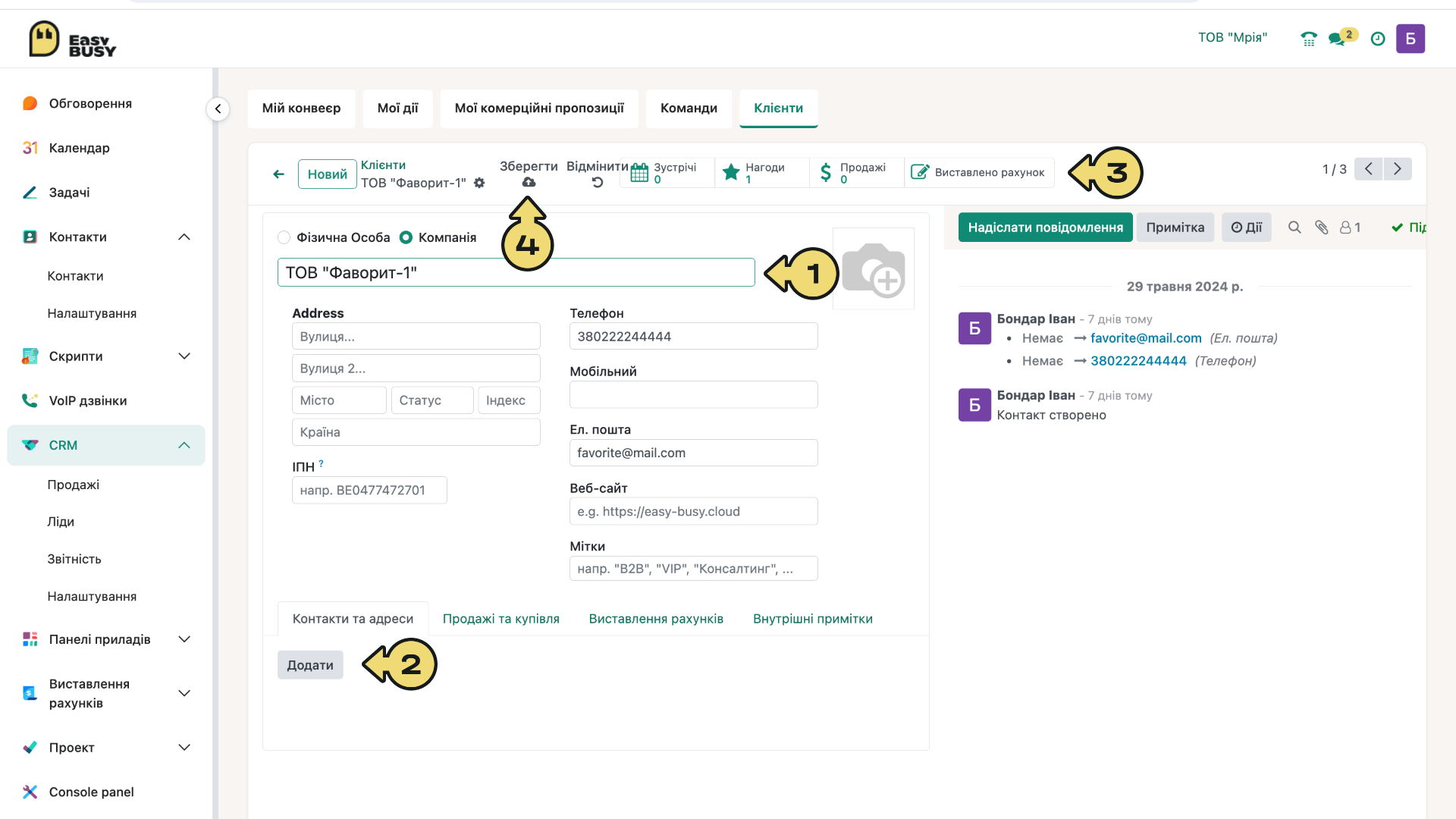Open the VoIP phone icon in header

pyautogui.click(x=1309, y=39)
